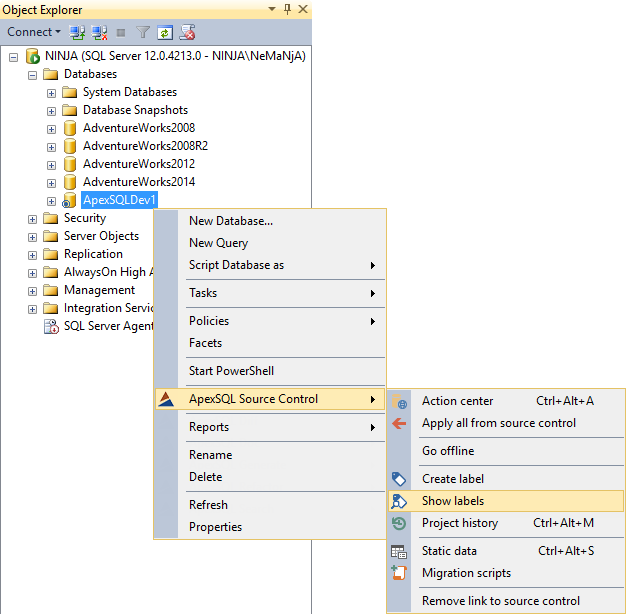The image size is (626, 614).
Task: Collapse the NINJA server node
Action: 14,57
